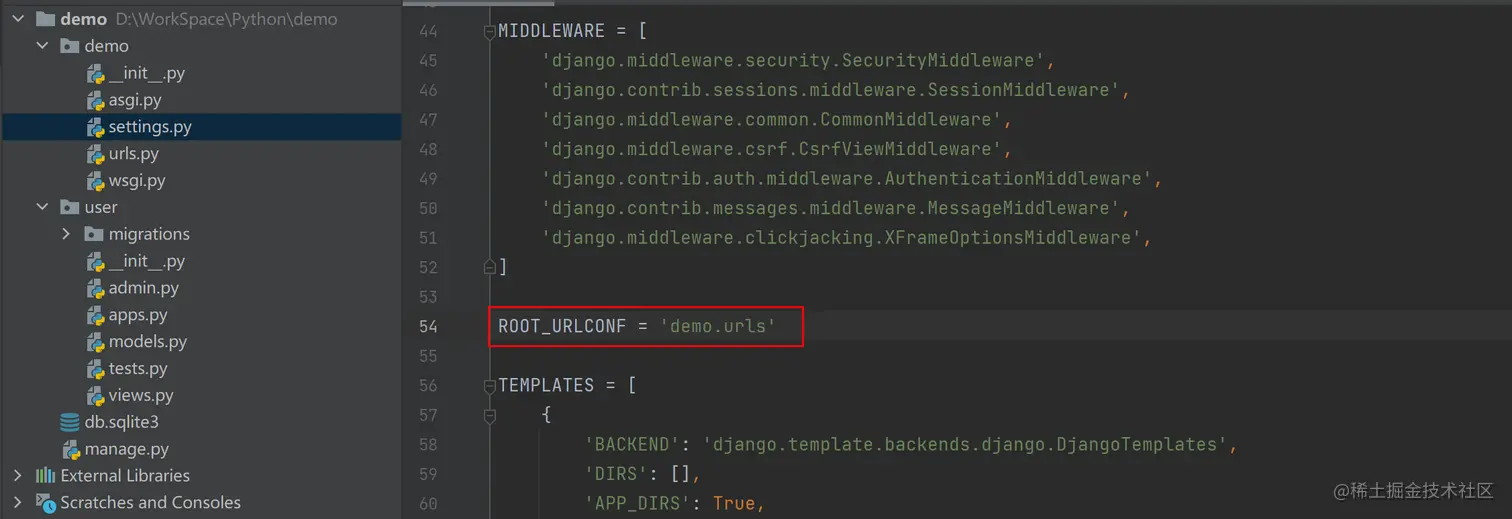The image size is (1512, 519).
Task: Click the 'demo.urls' string value
Action: click(x=718, y=326)
